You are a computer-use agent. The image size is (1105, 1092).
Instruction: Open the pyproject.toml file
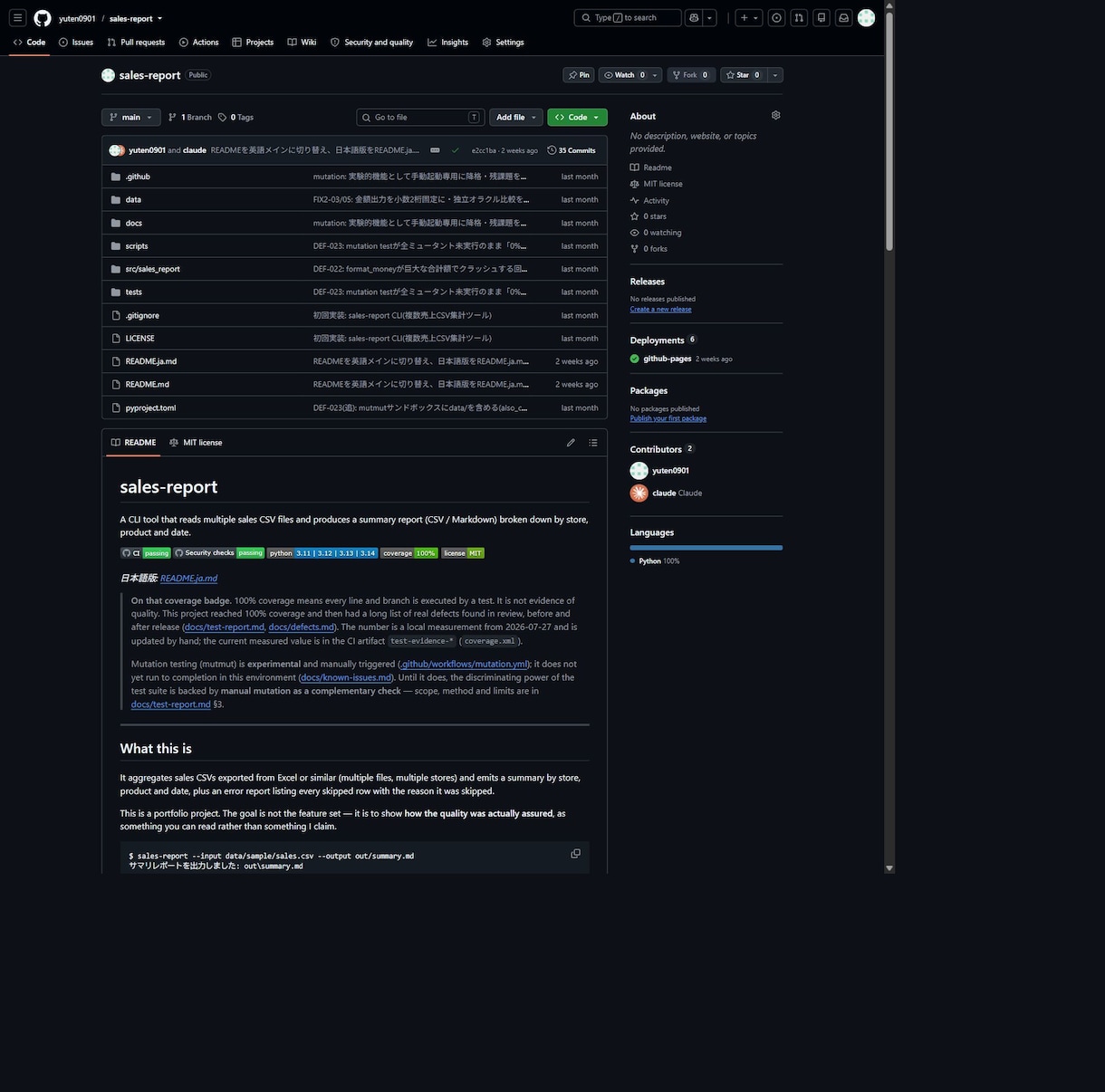[x=151, y=408]
